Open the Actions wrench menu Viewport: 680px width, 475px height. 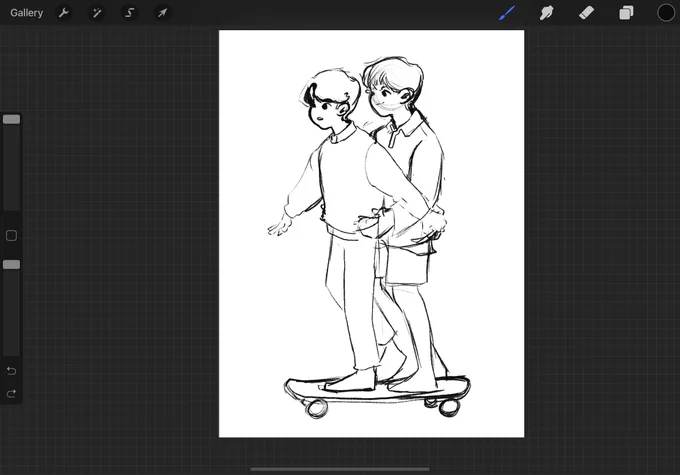(x=64, y=13)
